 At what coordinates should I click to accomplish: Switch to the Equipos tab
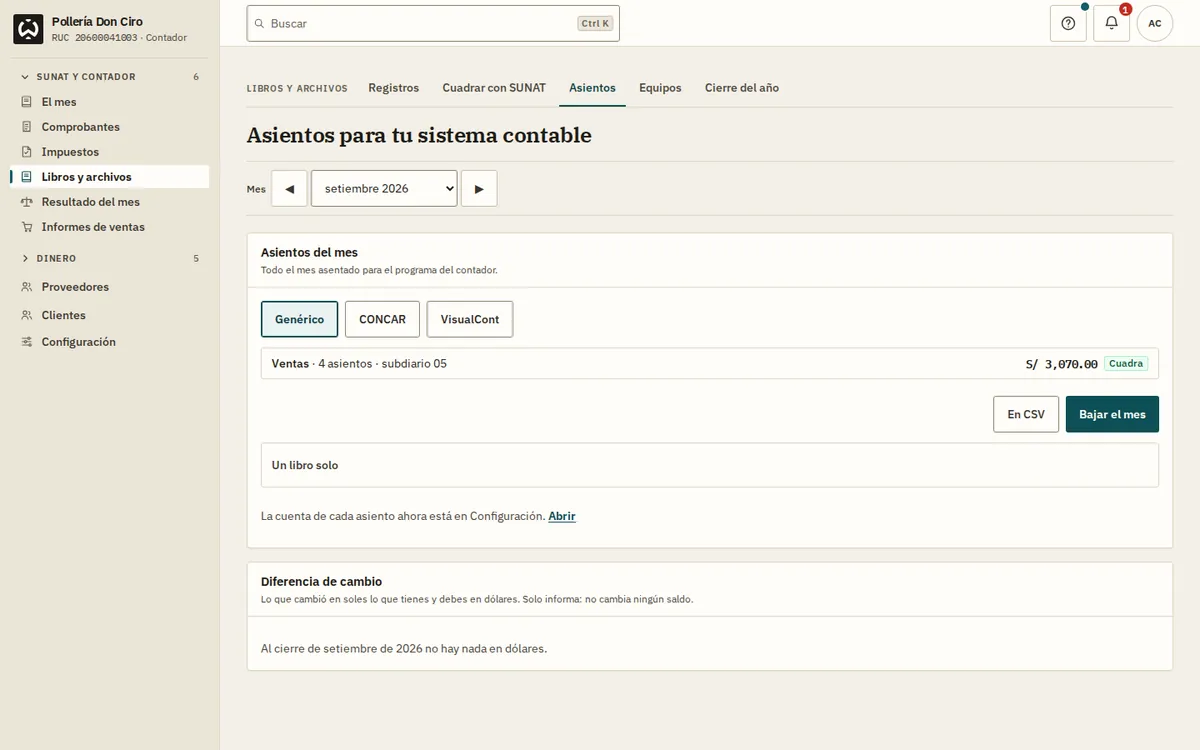(660, 88)
